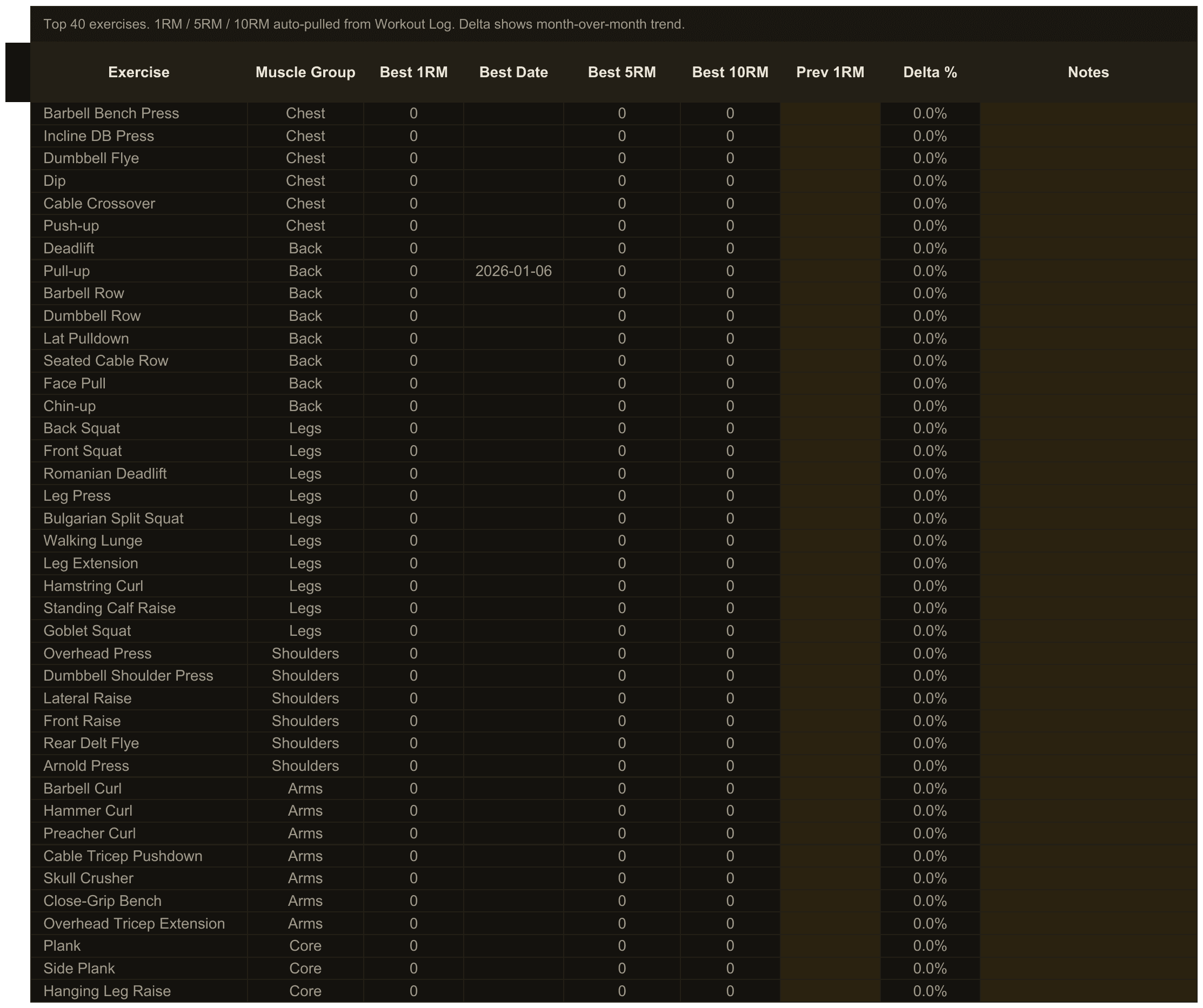Image resolution: width=1203 pixels, height=1008 pixels.
Task: Click the Standing Calf Raise cell
Action: click(139, 608)
